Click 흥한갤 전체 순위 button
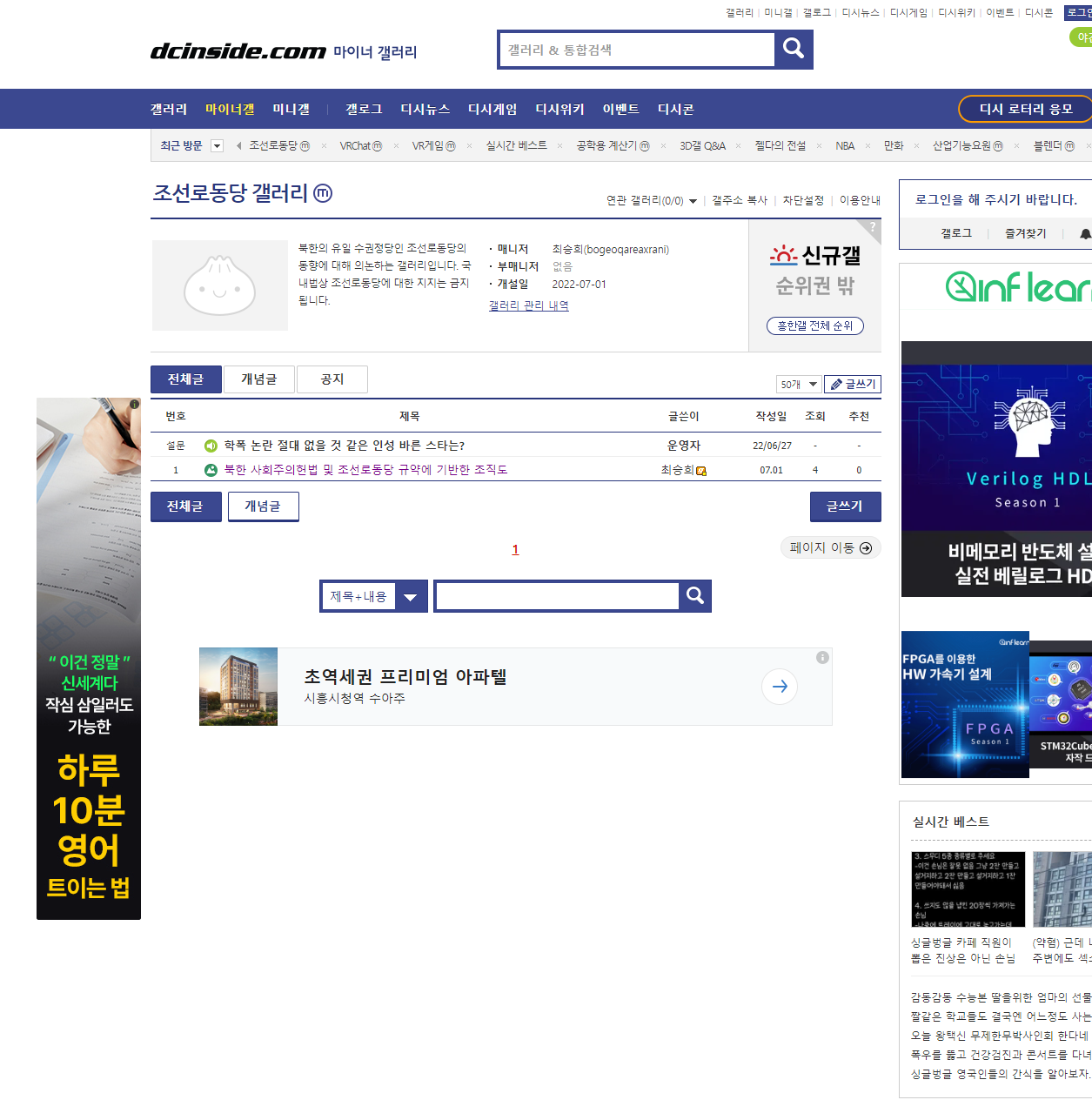 (814, 325)
